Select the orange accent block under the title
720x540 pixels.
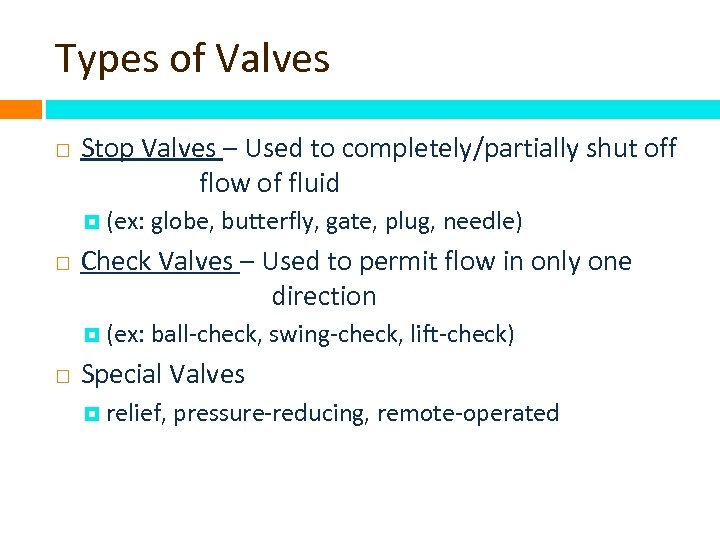[x=20, y=109]
